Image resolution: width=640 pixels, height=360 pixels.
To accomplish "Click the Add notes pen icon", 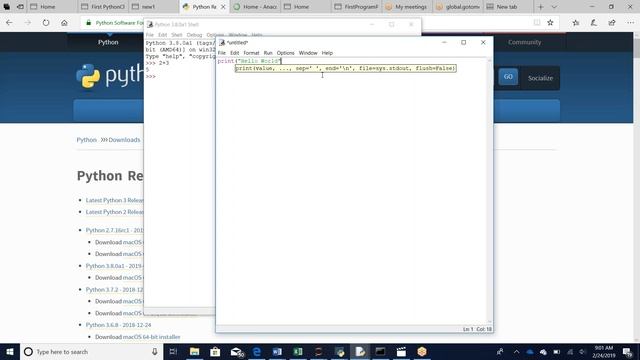I will pyautogui.click(x=593, y=23).
